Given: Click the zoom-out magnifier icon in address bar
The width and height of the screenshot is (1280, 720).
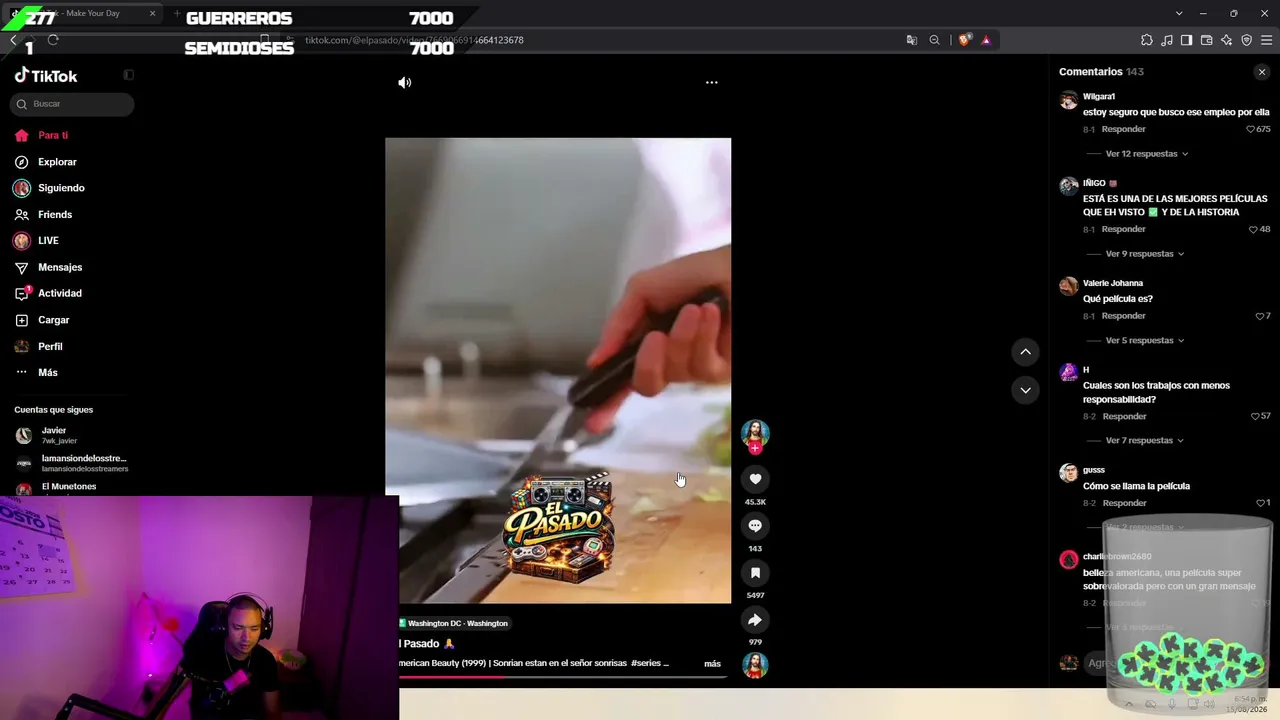Looking at the screenshot, I should (x=934, y=40).
